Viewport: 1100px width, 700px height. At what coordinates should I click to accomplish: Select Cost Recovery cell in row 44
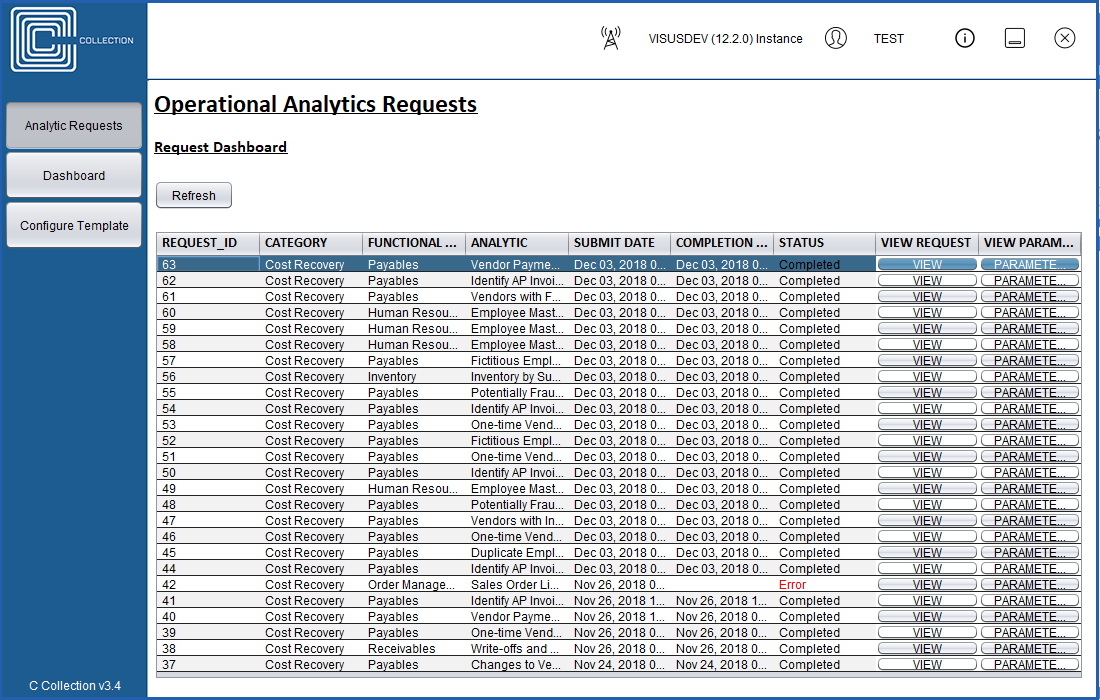pyautogui.click(x=311, y=569)
